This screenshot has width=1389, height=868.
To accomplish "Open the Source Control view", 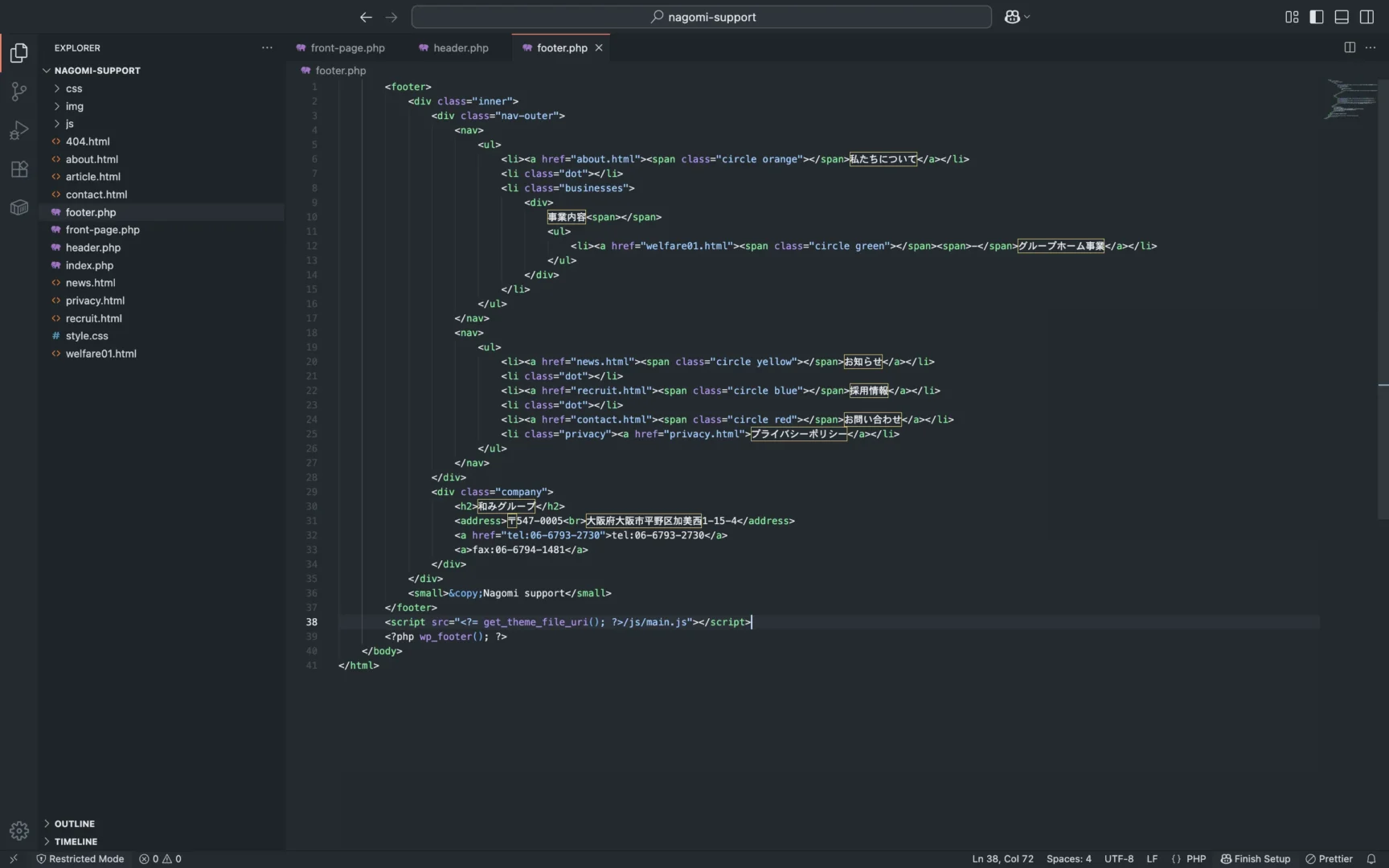I will point(18,92).
